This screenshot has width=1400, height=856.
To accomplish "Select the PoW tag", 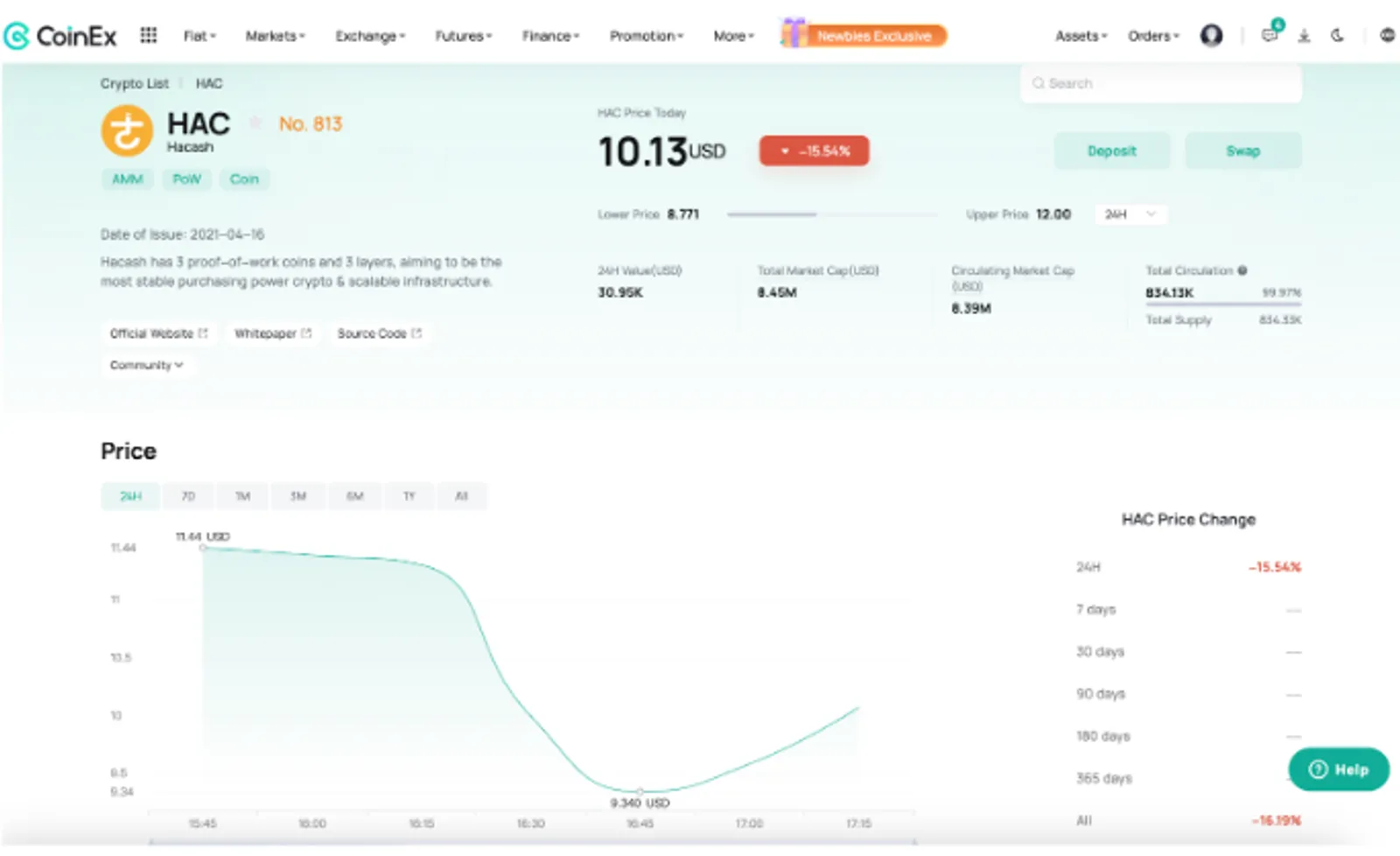I will [186, 179].
